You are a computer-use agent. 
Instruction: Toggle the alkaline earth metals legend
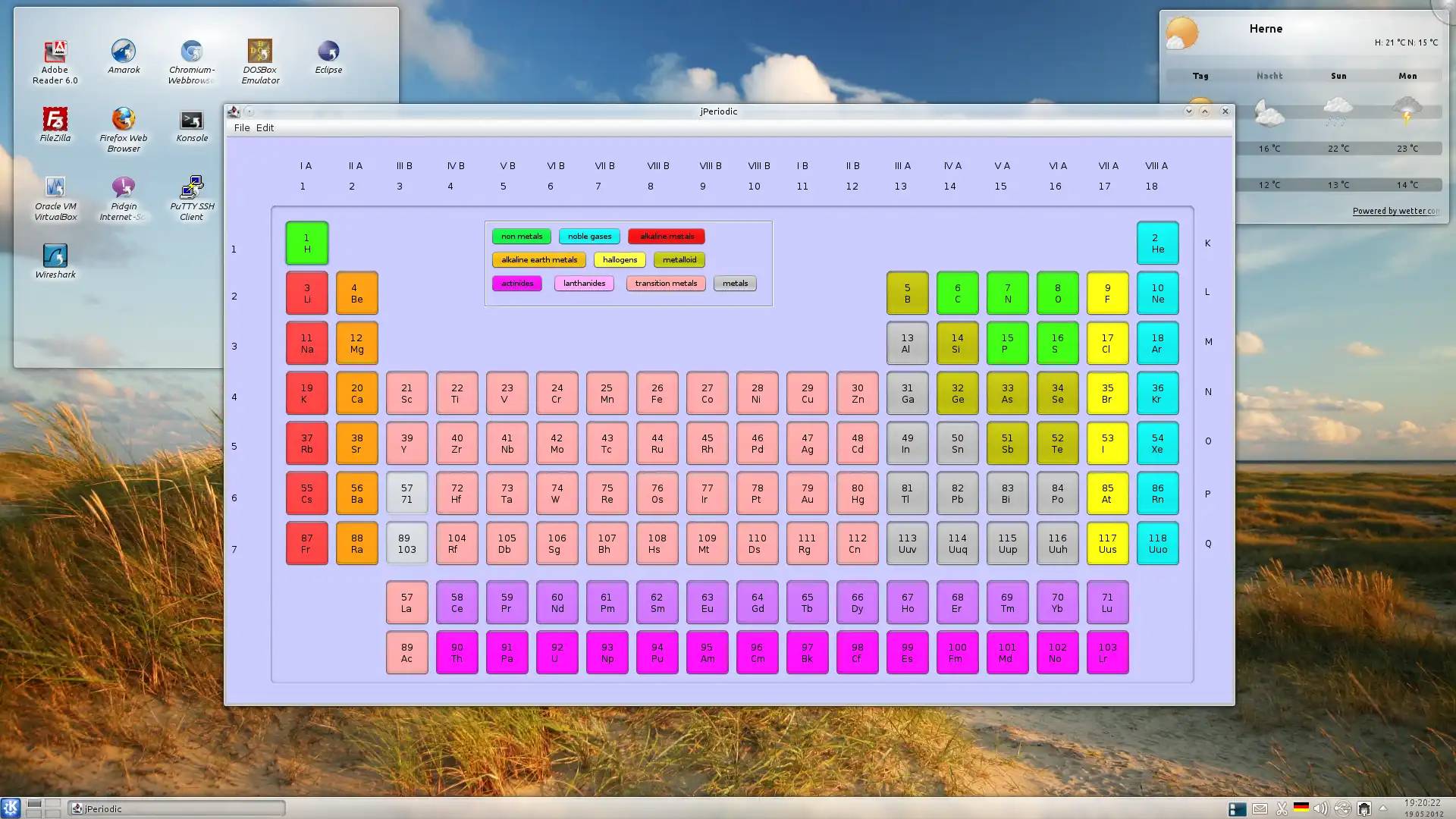click(x=539, y=259)
